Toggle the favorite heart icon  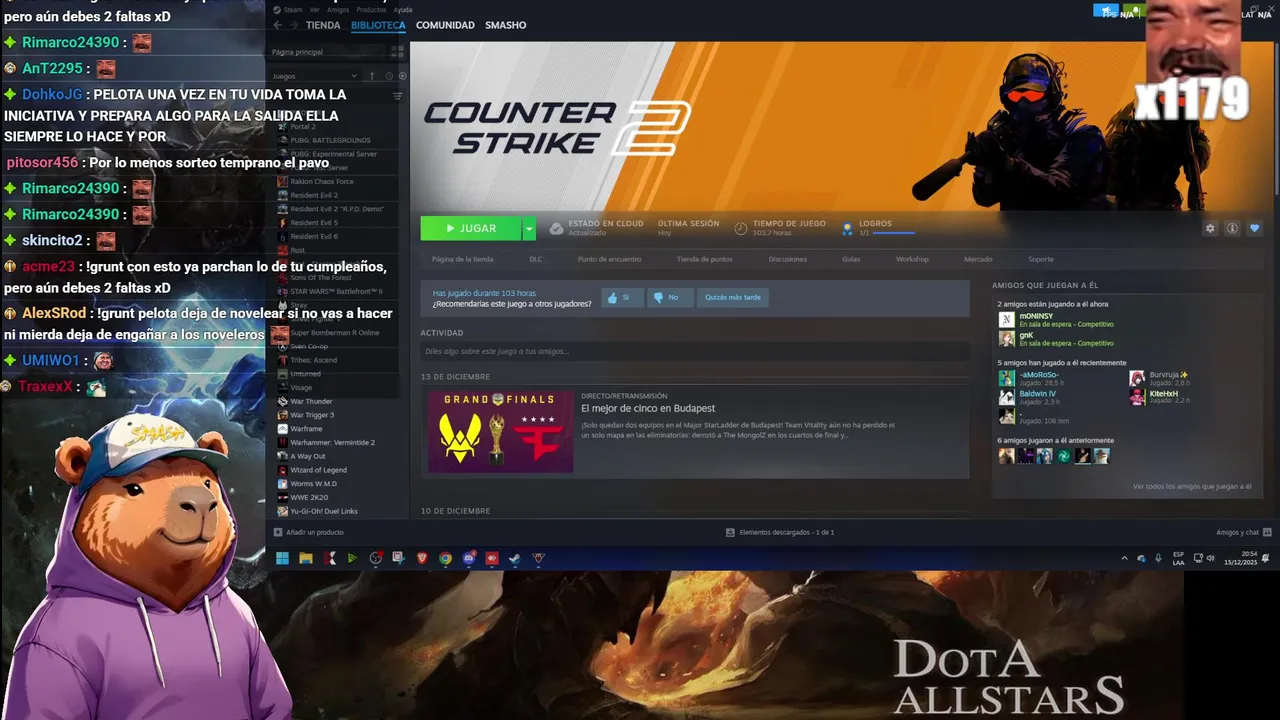click(1255, 228)
